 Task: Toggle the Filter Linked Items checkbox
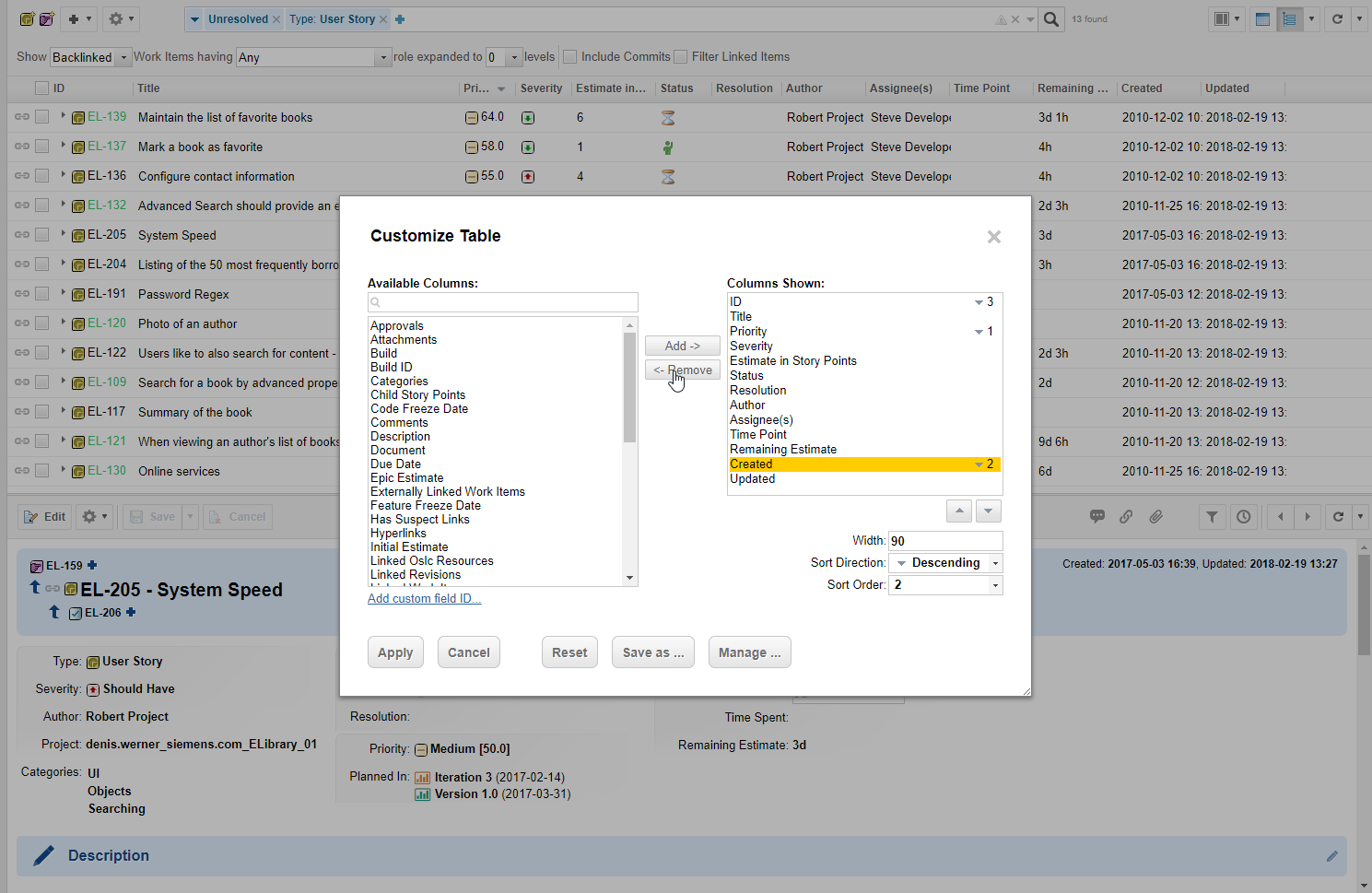(681, 57)
